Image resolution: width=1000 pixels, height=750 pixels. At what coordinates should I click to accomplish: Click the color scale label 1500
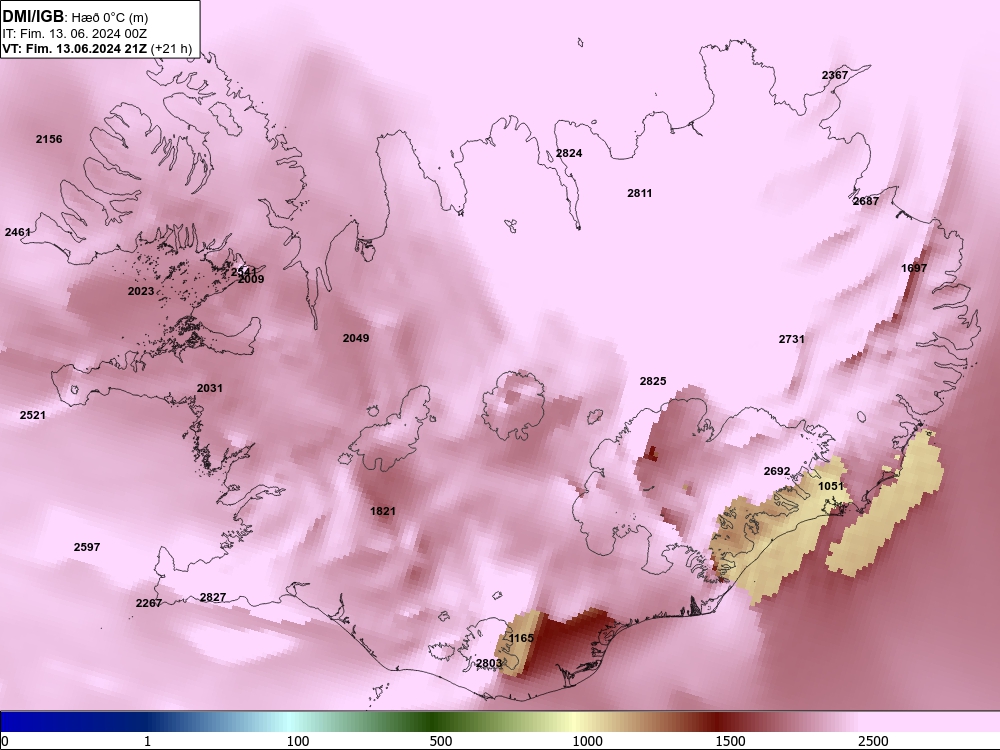click(x=730, y=741)
